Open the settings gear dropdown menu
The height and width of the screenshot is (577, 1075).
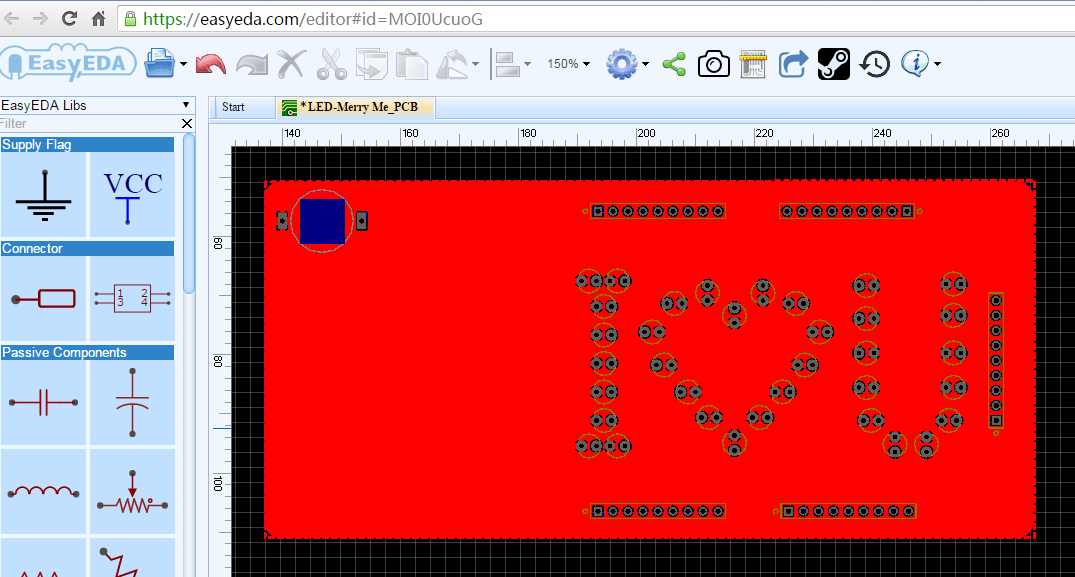pos(628,65)
